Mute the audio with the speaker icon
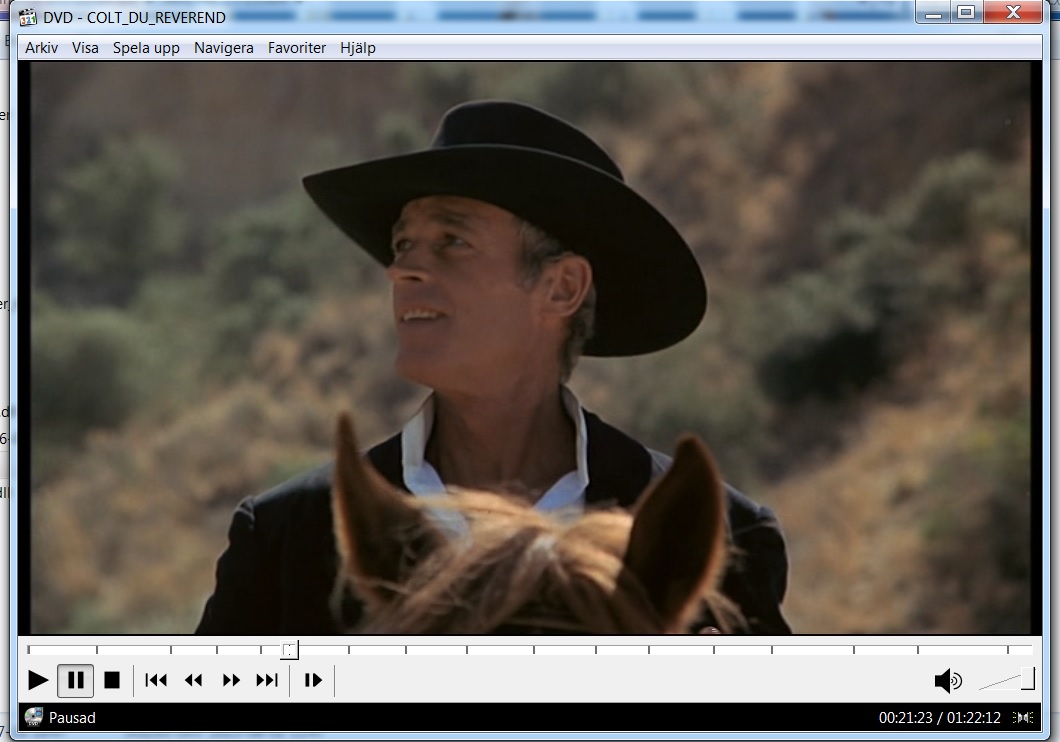The width and height of the screenshot is (1060, 742). [947, 681]
